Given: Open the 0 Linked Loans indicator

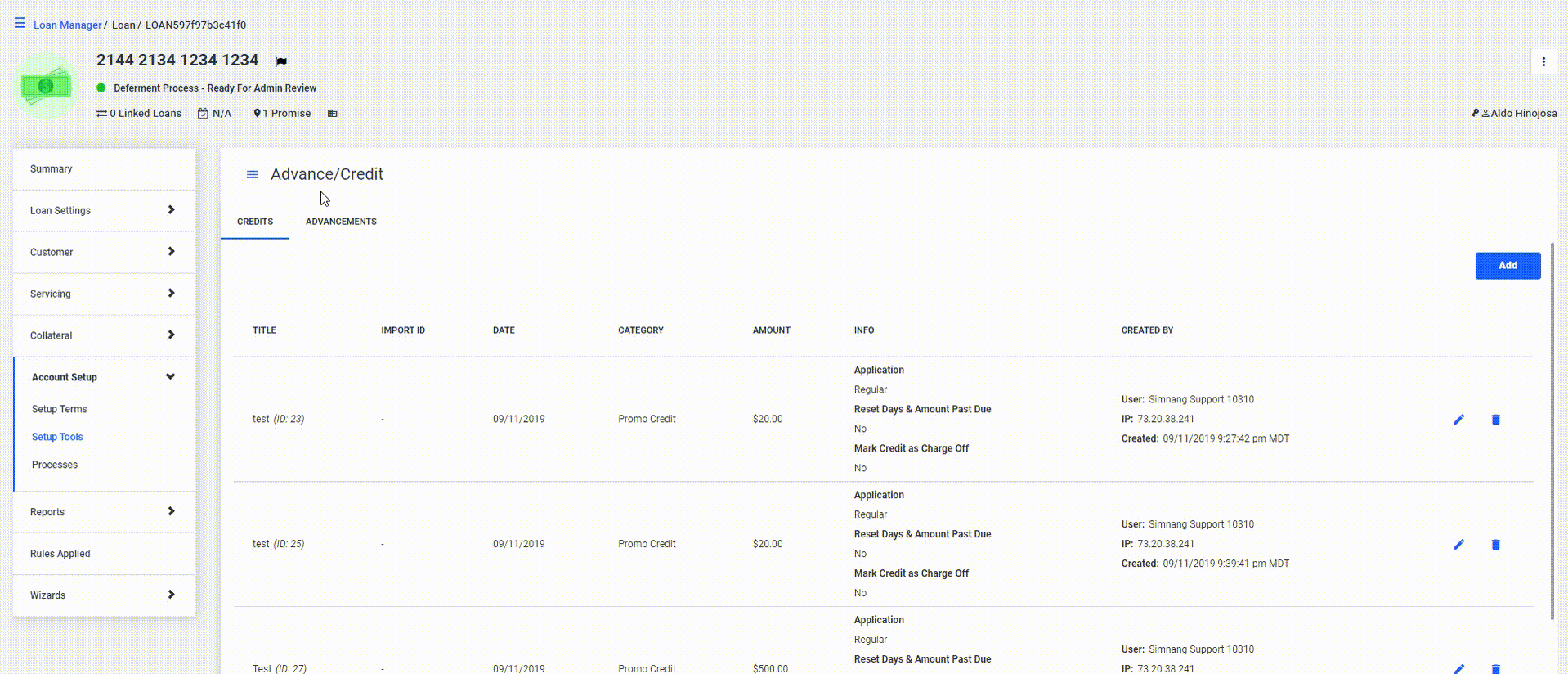Looking at the screenshot, I should [x=139, y=114].
